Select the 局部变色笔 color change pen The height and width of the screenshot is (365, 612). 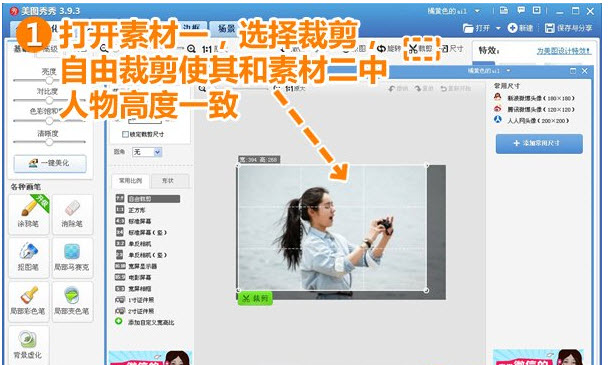72,302
